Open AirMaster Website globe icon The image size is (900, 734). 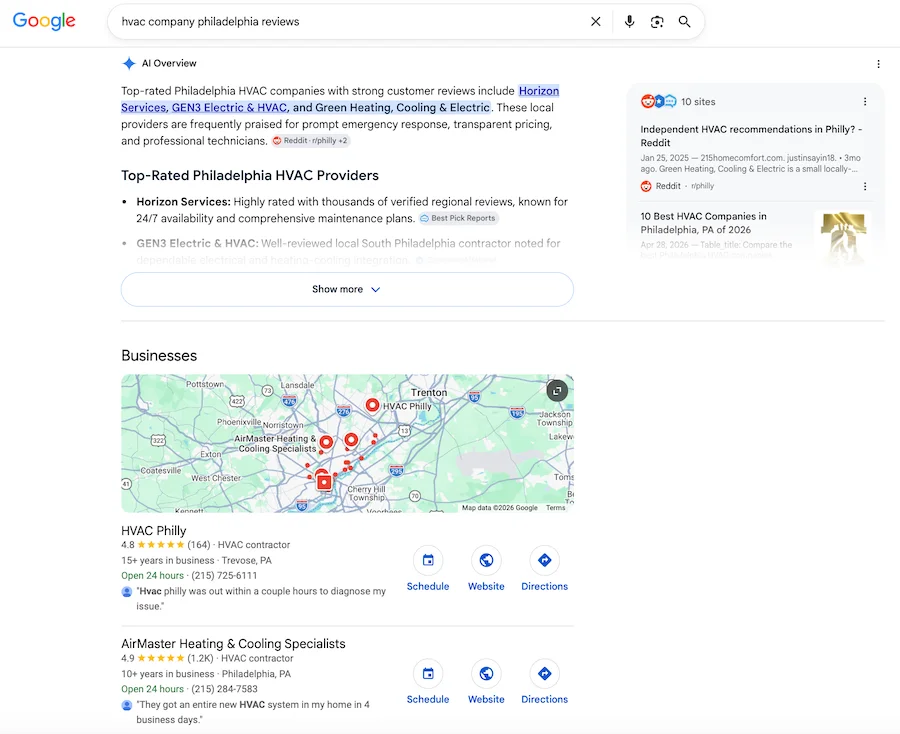(486, 673)
